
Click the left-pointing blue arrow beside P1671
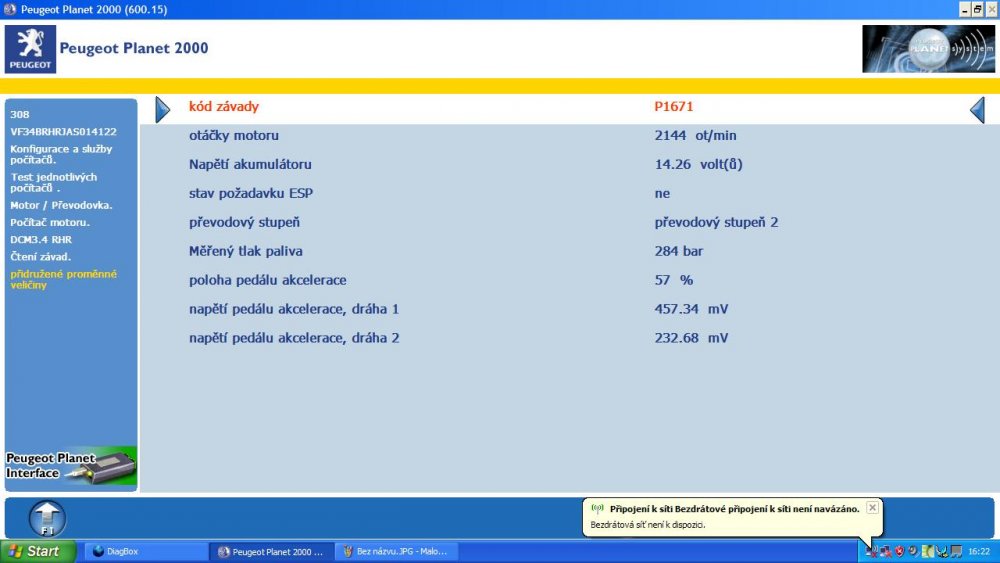(978, 110)
